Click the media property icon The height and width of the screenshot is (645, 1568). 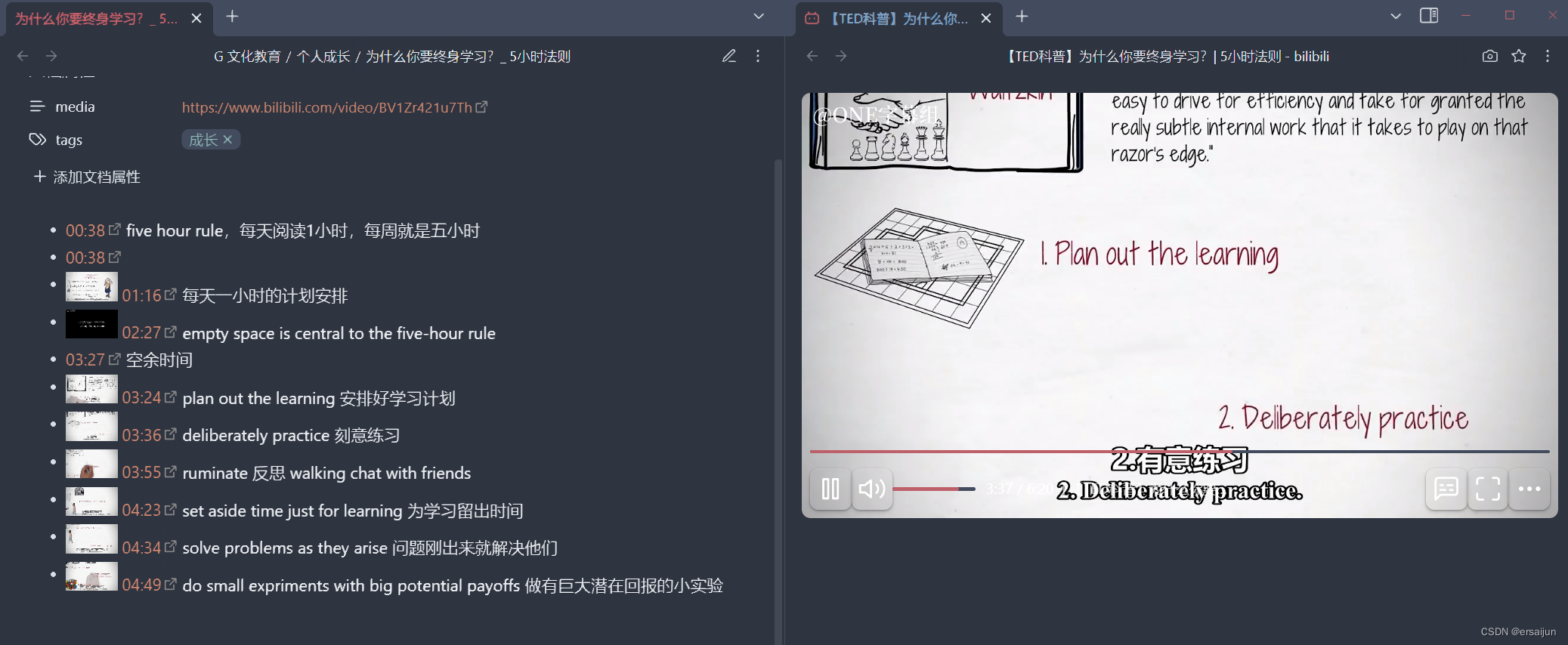point(37,106)
